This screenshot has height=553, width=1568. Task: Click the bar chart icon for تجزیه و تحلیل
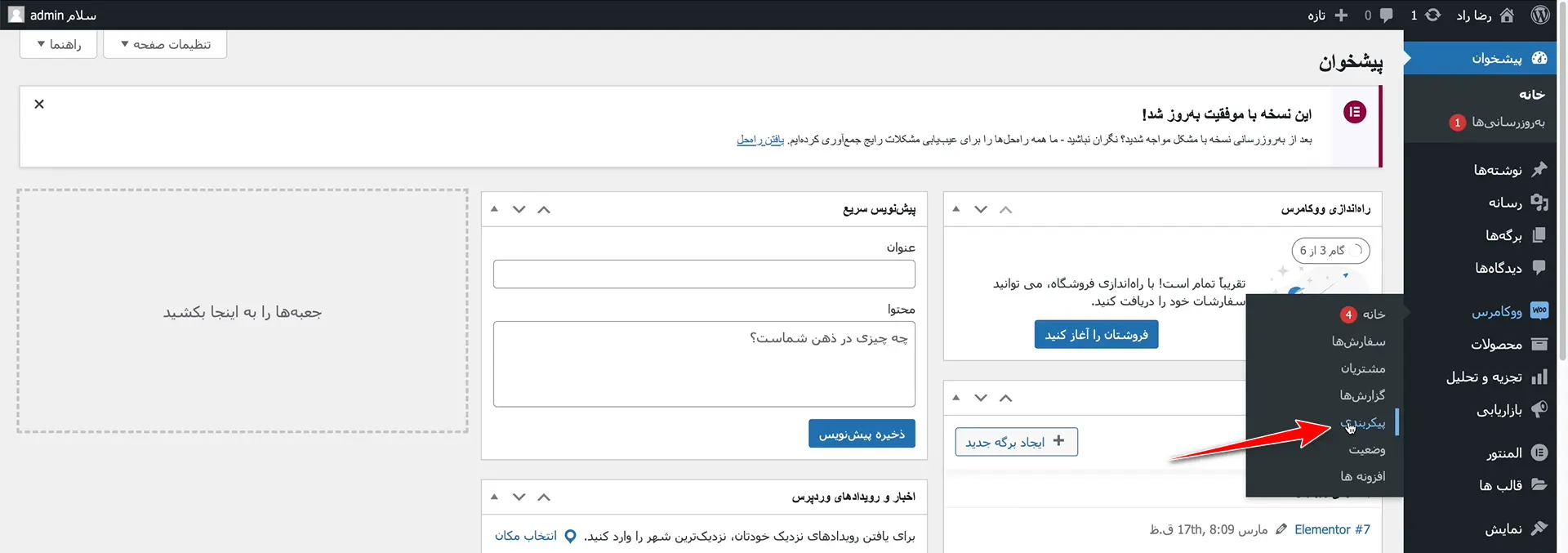[1539, 377]
